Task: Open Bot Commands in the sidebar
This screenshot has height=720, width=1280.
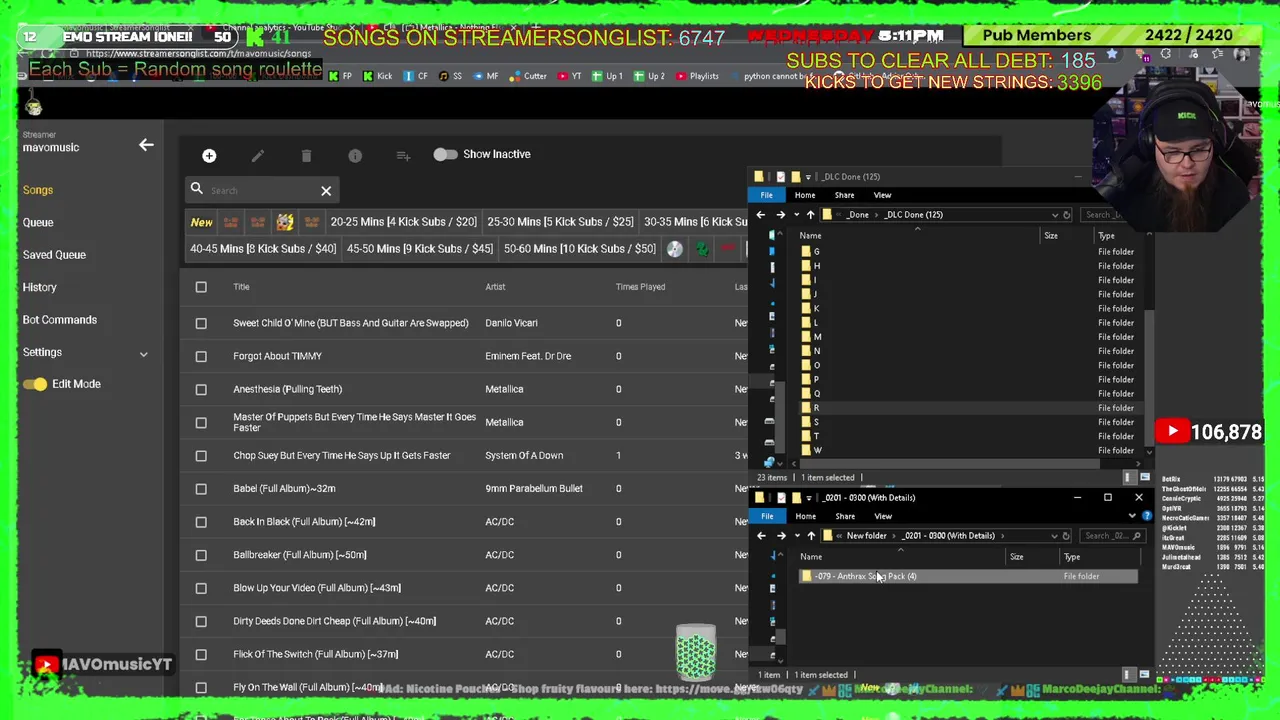Action: coord(60,320)
